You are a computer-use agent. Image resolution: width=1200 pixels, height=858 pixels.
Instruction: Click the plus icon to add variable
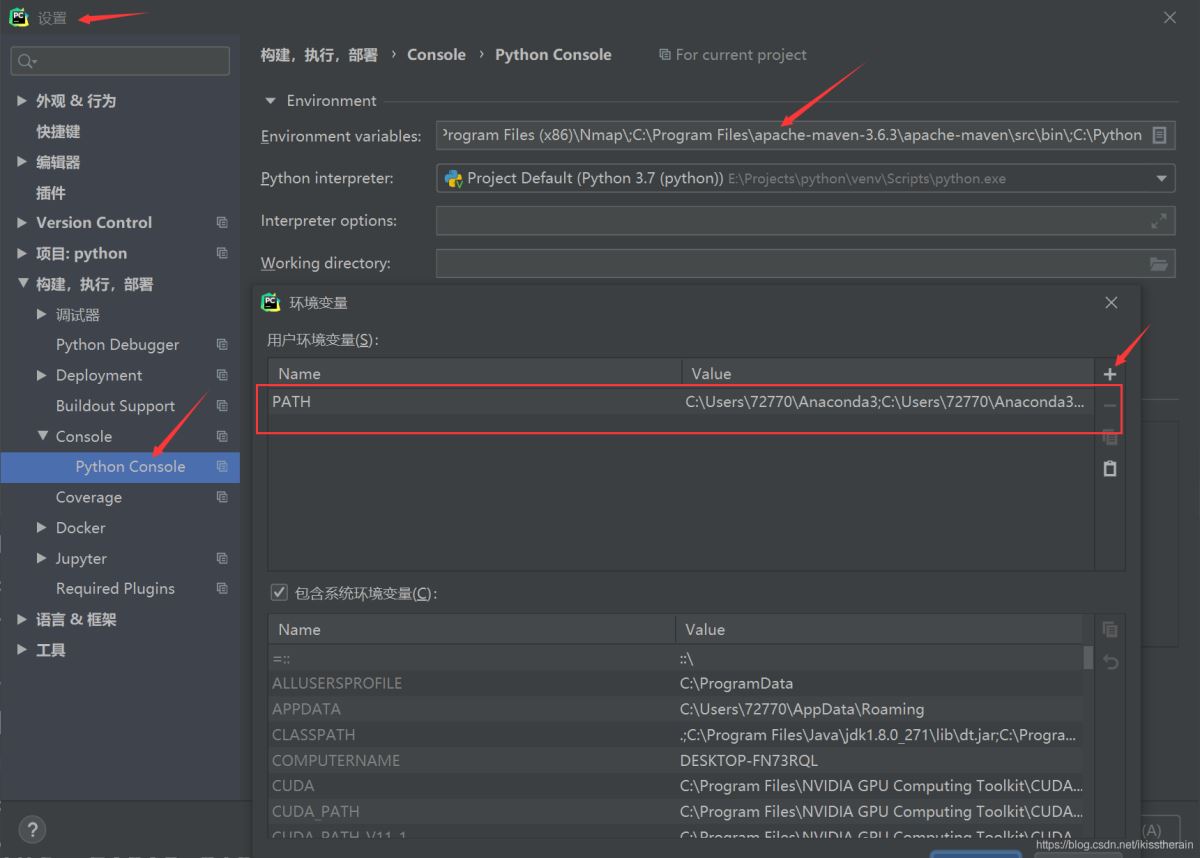click(1109, 374)
